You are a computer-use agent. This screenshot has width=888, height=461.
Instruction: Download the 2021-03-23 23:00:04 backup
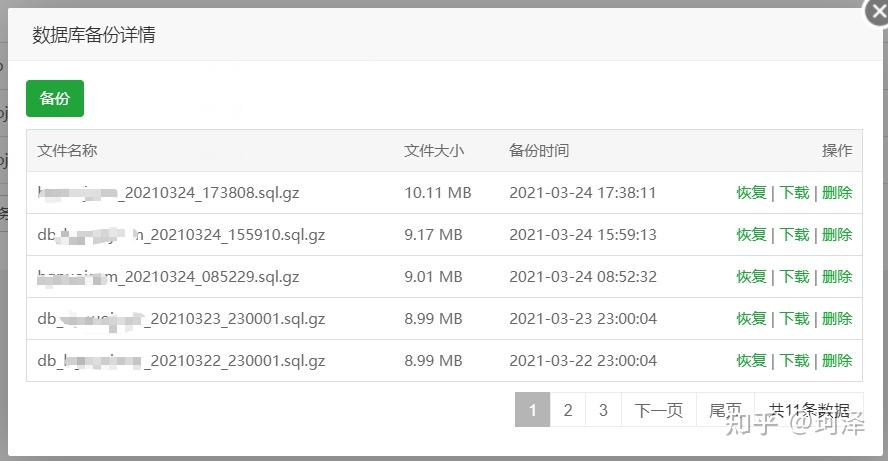coord(794,319)
